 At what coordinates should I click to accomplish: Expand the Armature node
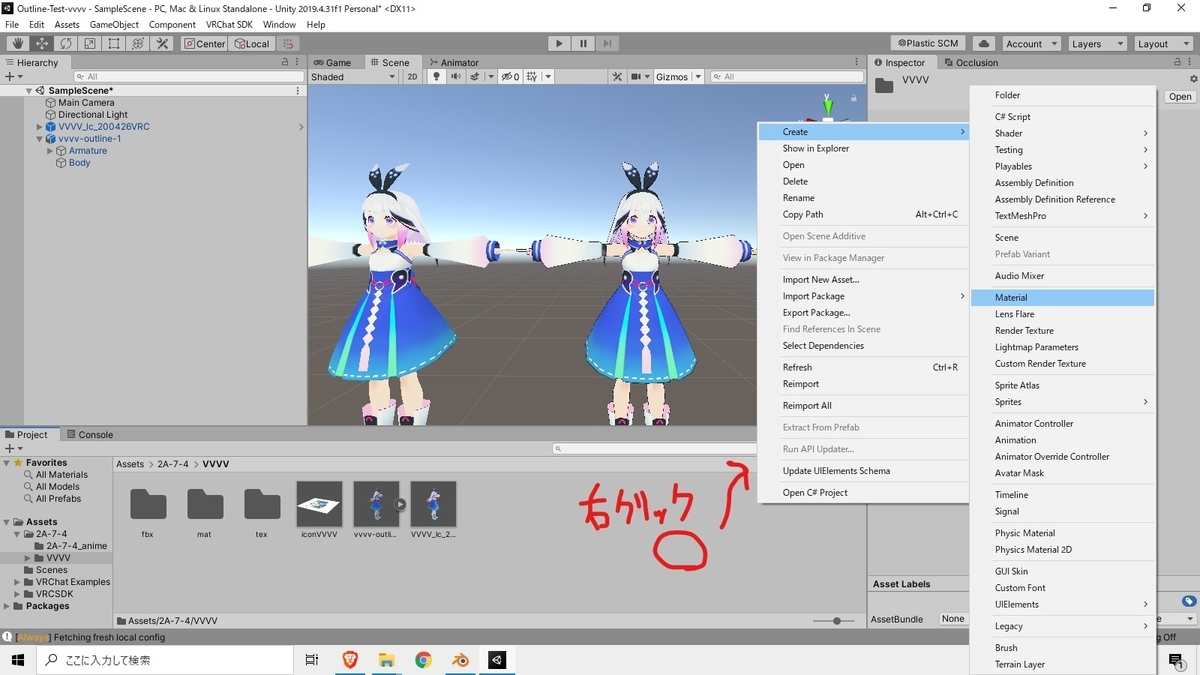(x=50, y=151)
